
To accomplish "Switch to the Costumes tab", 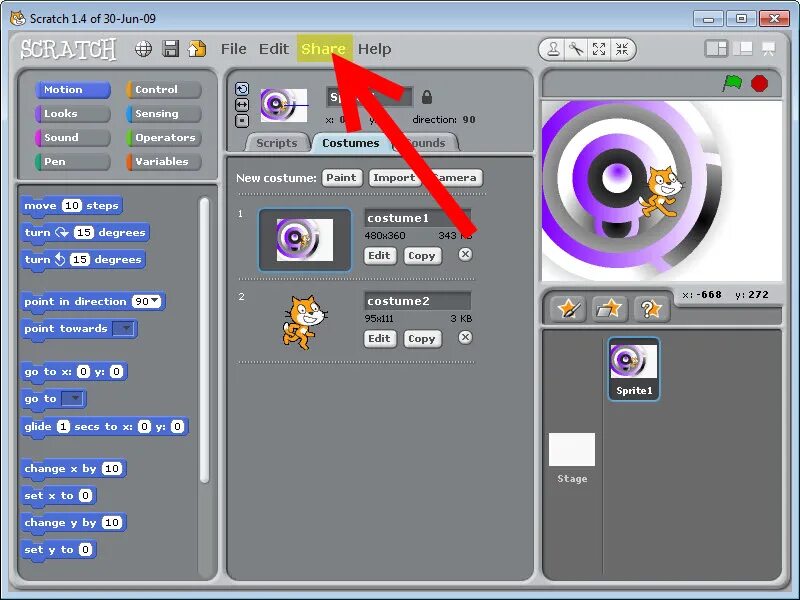I will point(351,143).
